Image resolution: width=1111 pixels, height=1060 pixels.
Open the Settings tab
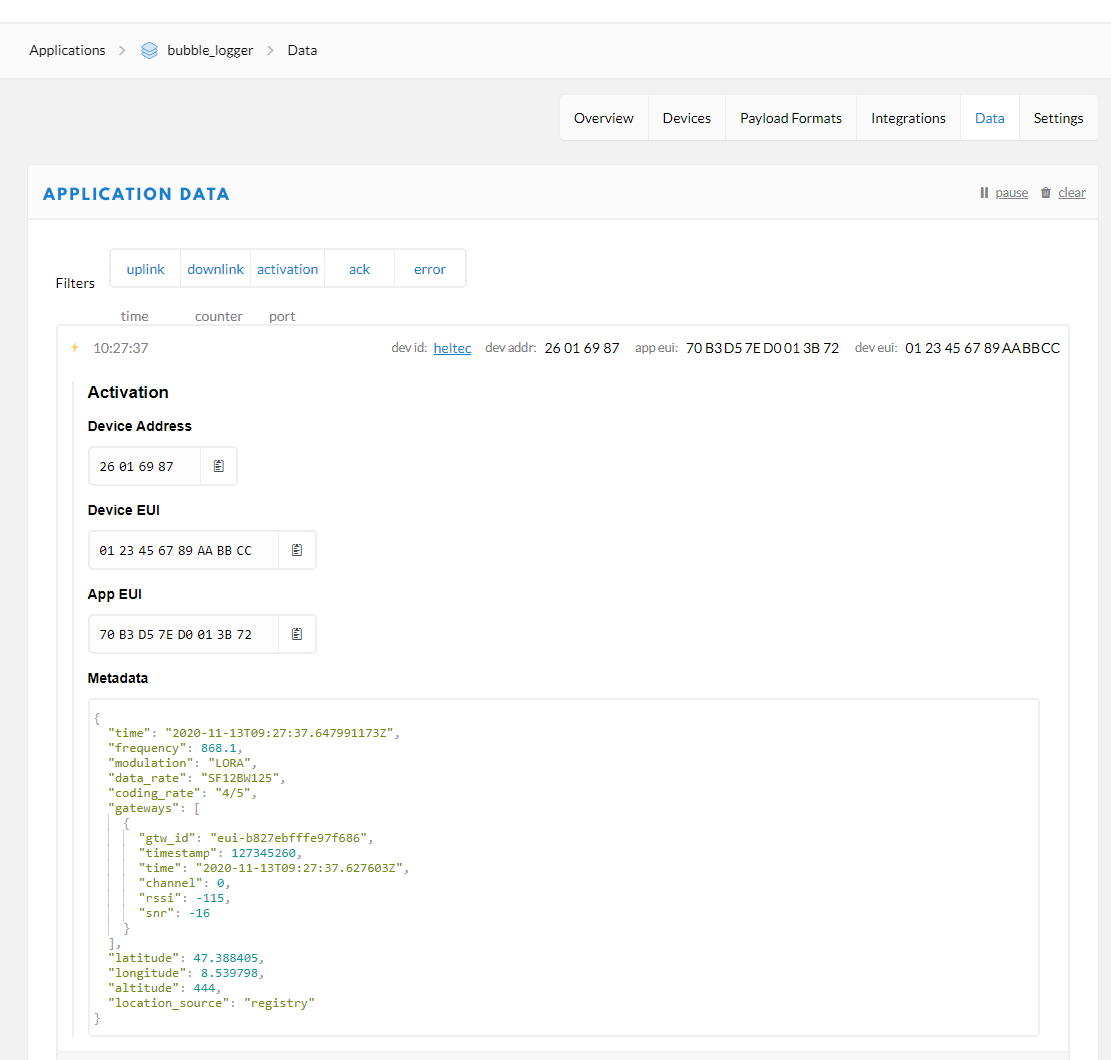tap(1058, 118)
